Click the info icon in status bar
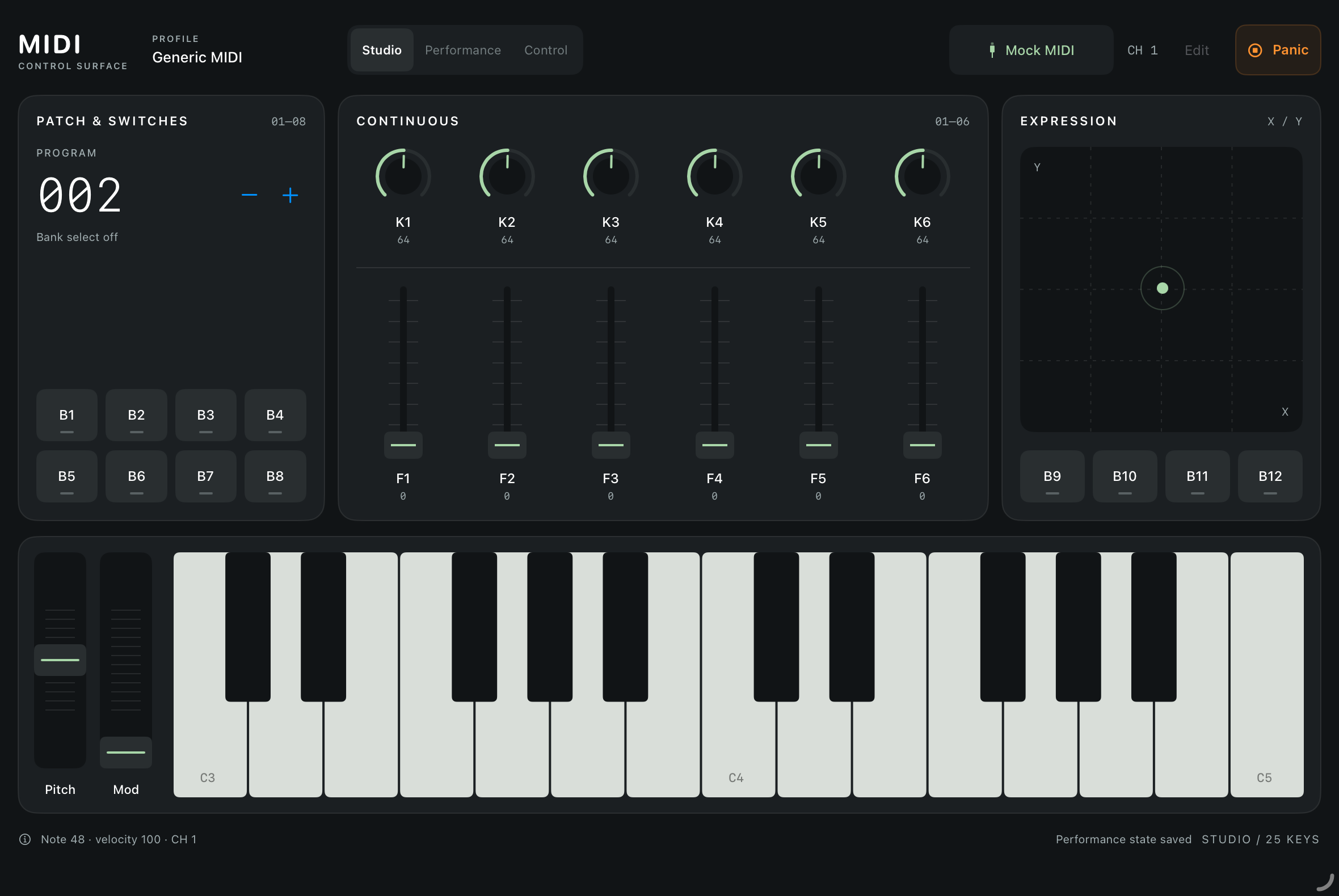1339x896 pixels. pos(25,839)
